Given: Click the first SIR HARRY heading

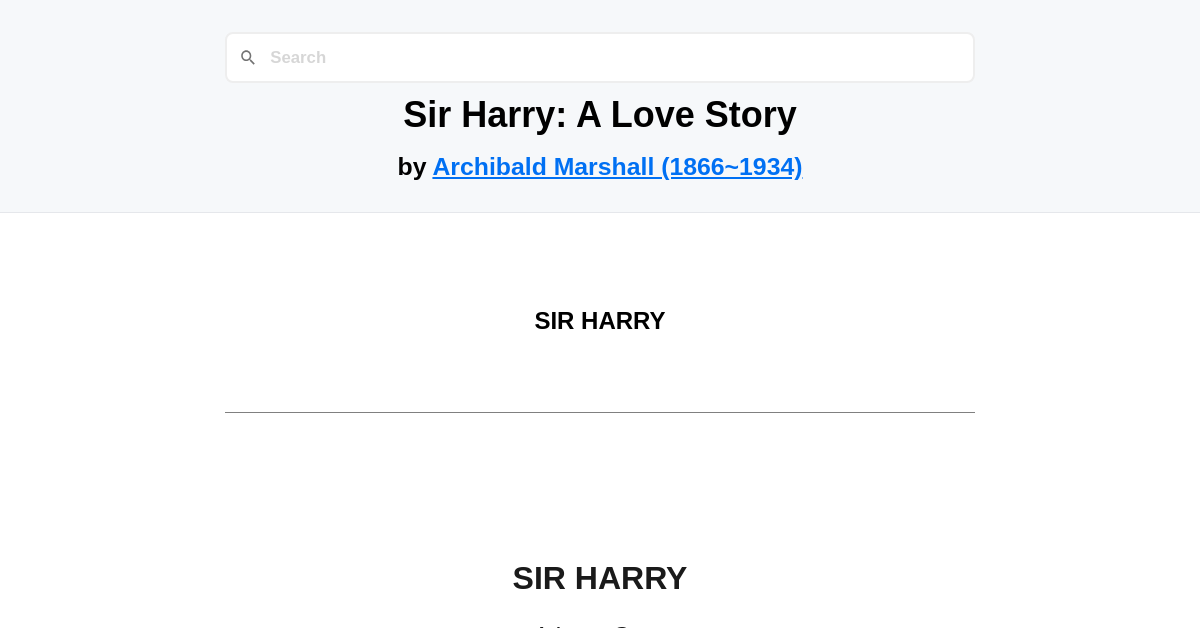Looking at the screenshot, I should (600, 320).
